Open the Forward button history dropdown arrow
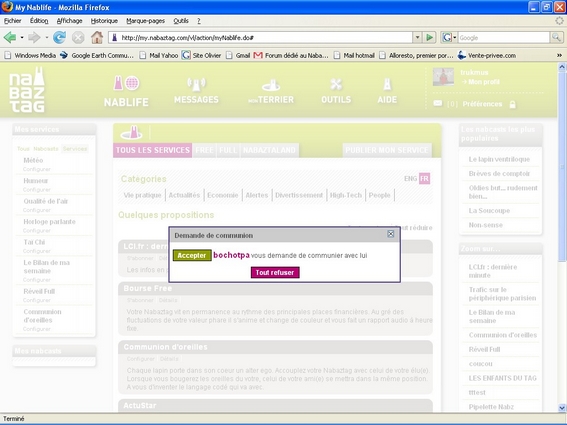567x425 pixels. tap(47, 37)
